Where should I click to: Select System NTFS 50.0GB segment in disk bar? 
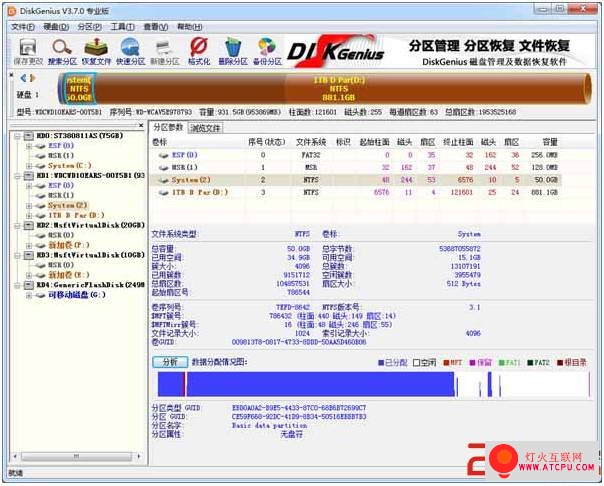[x=79, y=89]
